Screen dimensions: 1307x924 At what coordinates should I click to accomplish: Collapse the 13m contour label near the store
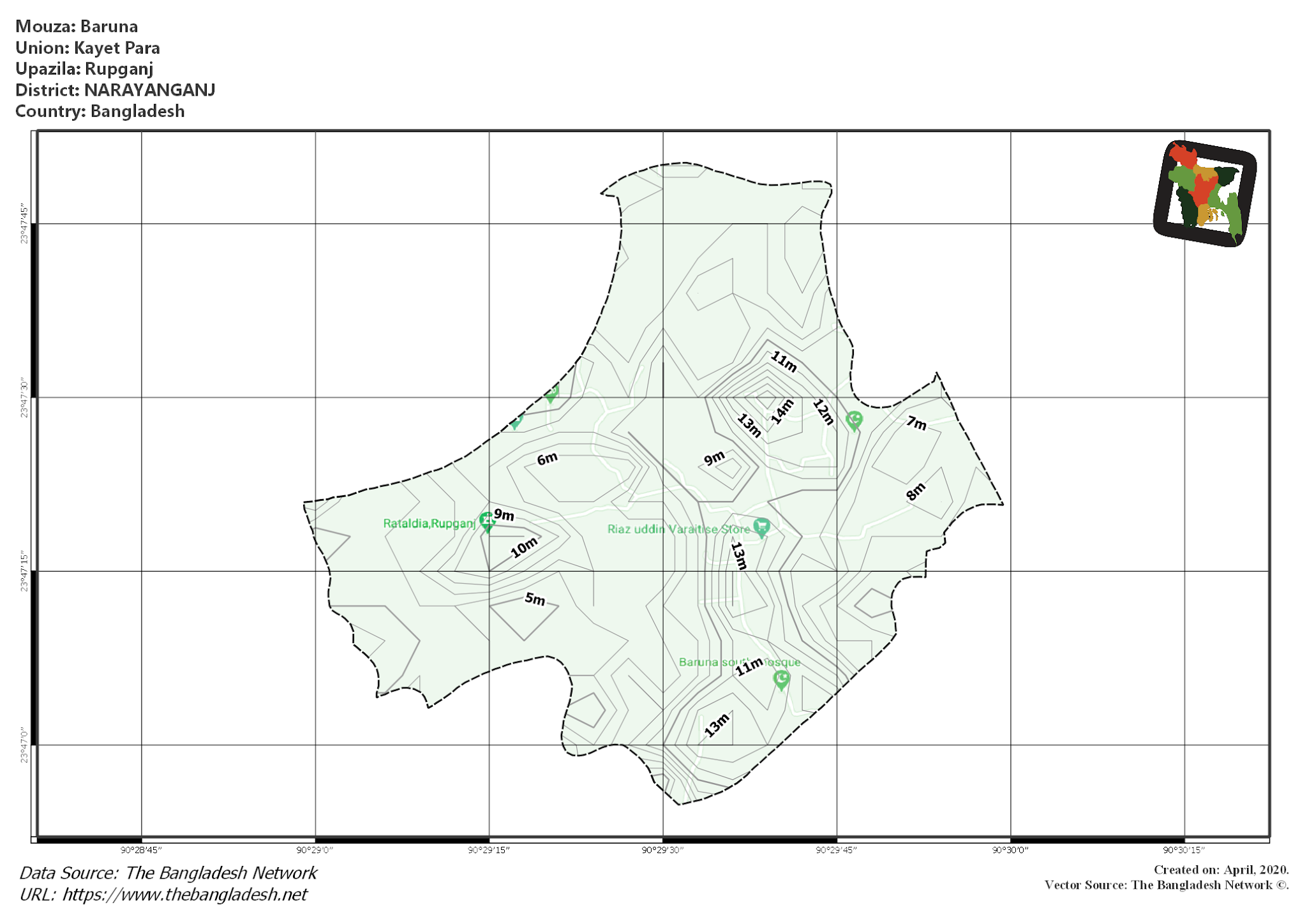[x=739, y=555]
